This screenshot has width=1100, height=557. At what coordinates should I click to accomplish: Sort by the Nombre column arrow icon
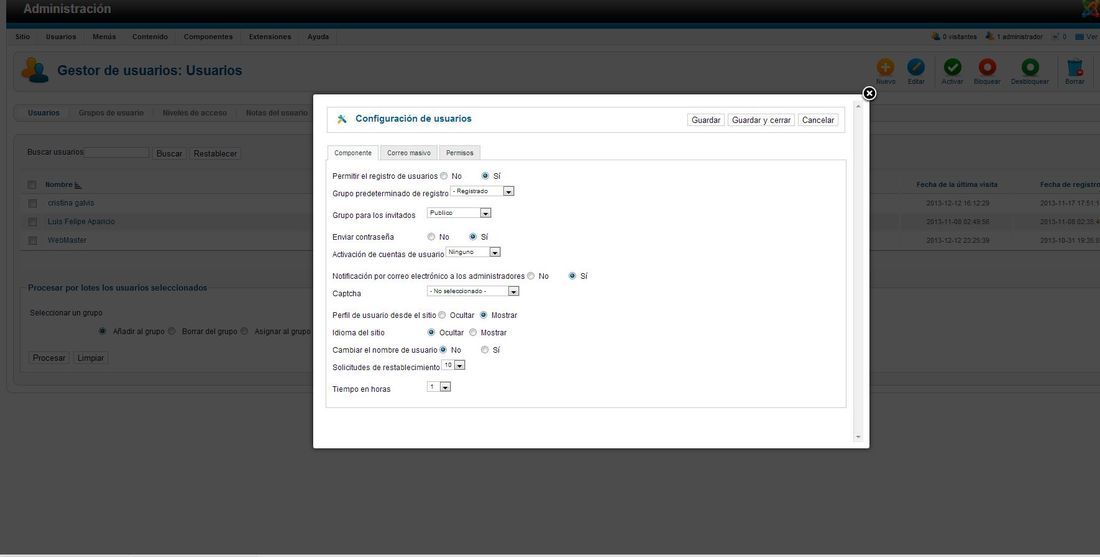(78, 185)
